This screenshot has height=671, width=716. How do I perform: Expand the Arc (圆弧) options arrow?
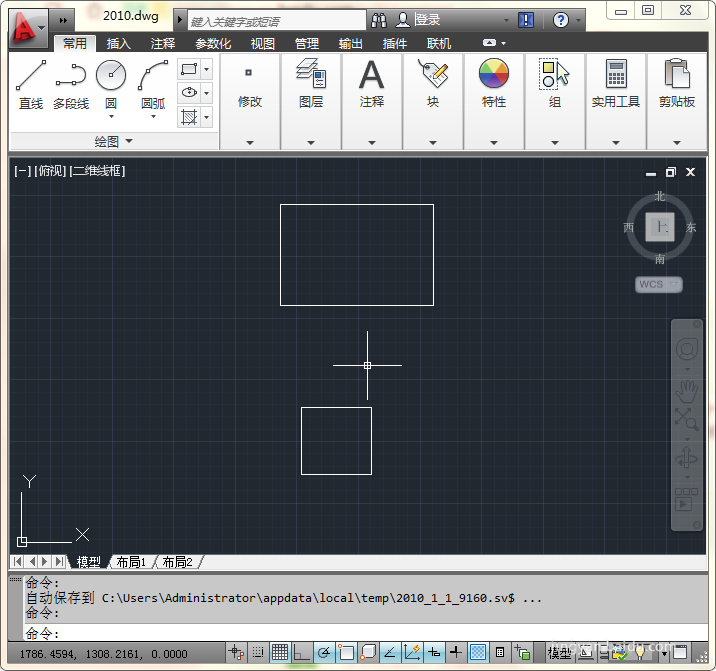(153, 117)
